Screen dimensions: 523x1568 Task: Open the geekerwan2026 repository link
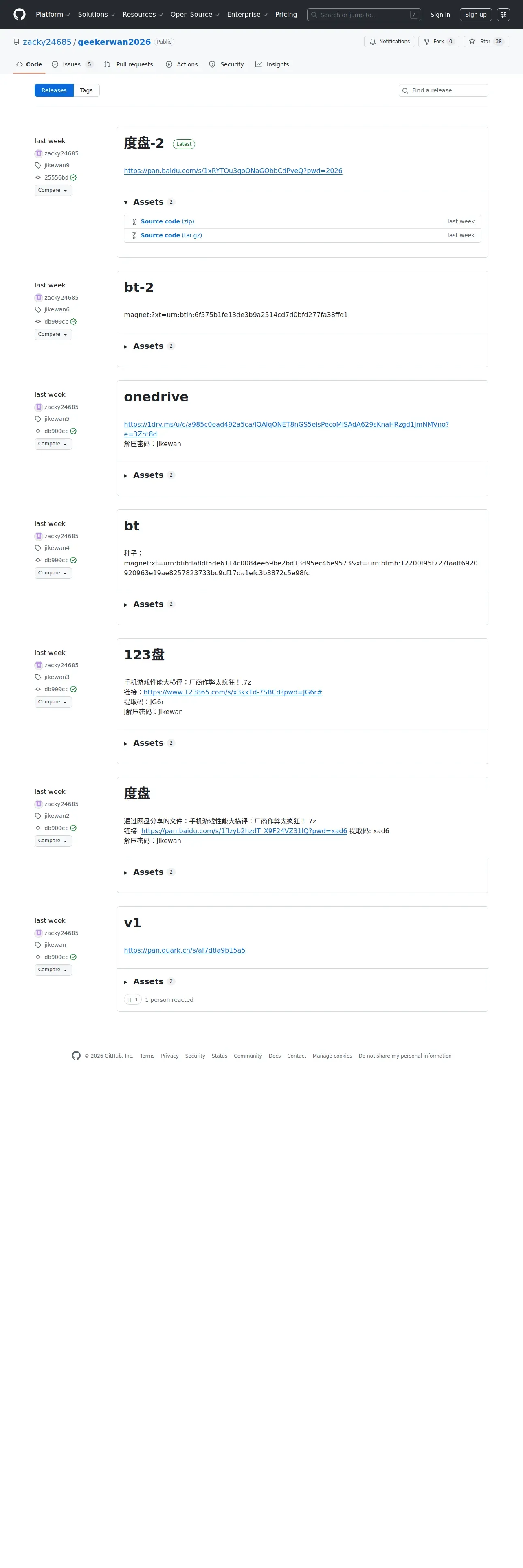(x=114, y=42)
